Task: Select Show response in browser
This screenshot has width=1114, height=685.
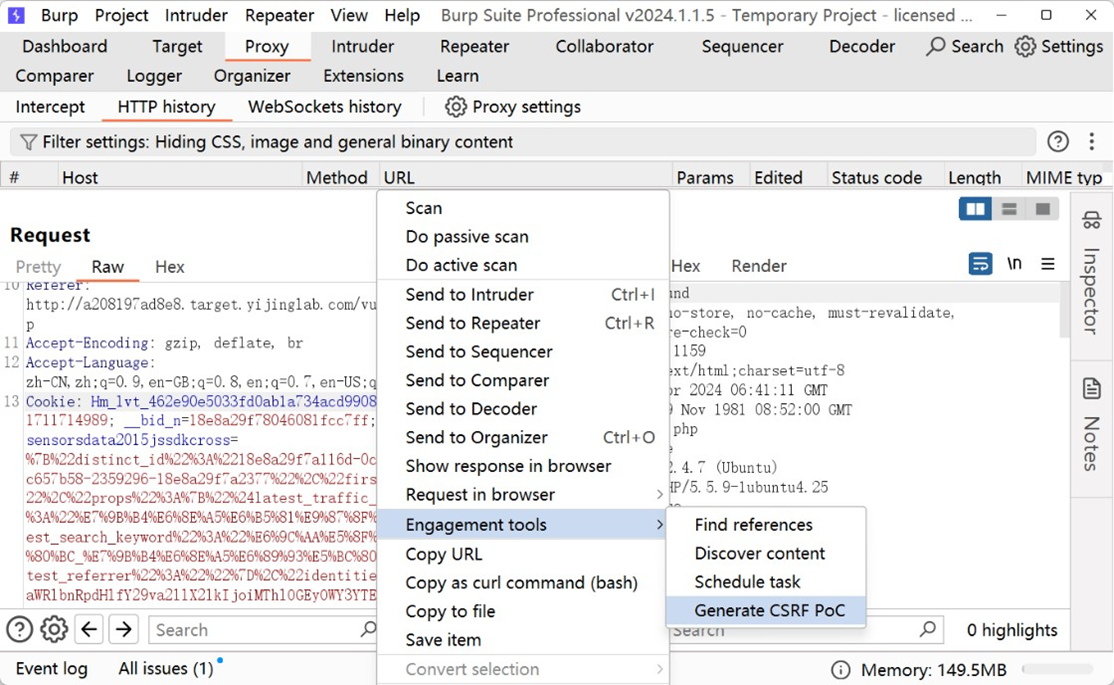Action: click(523, 466)
